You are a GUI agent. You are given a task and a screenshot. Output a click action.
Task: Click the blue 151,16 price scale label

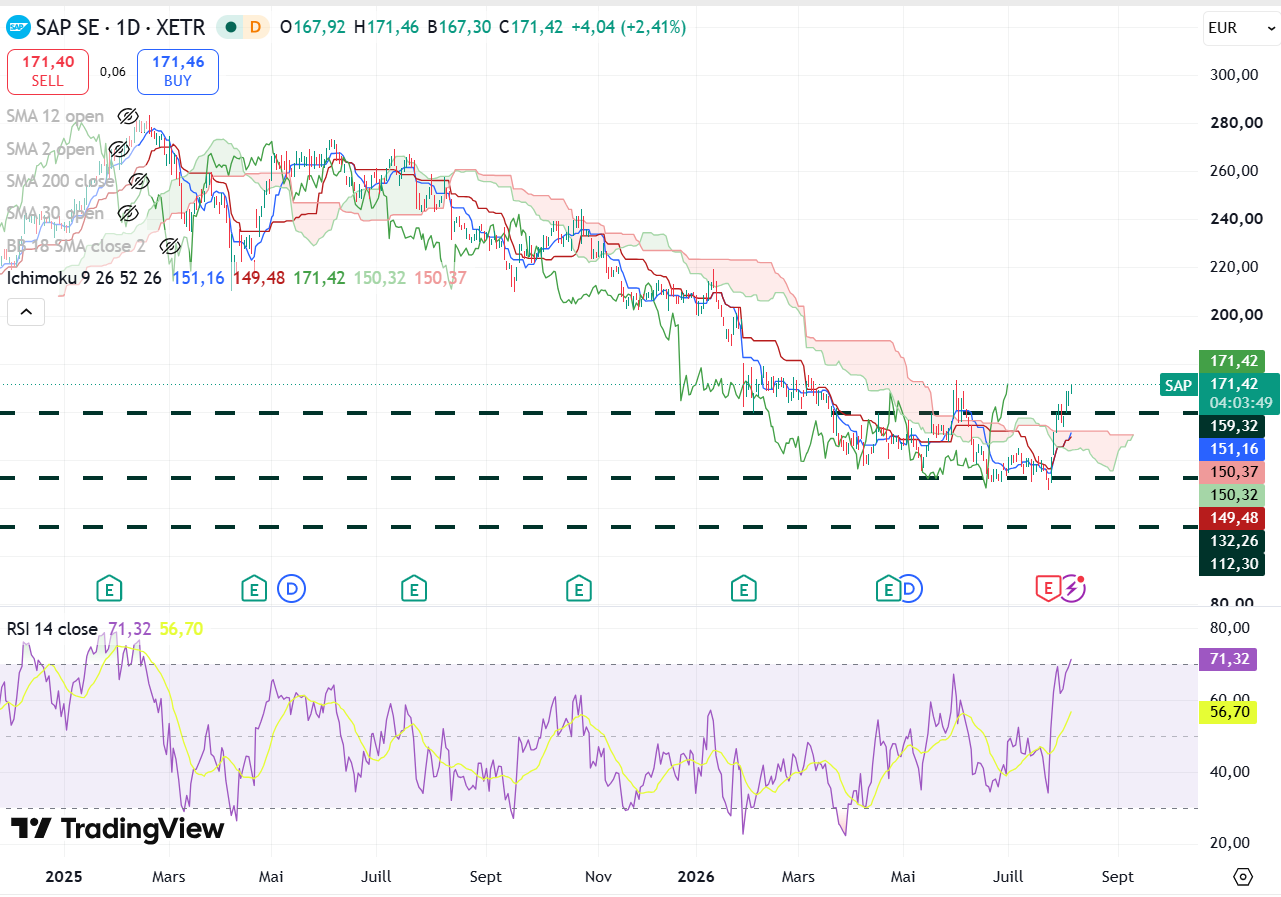coord(1232,449)
